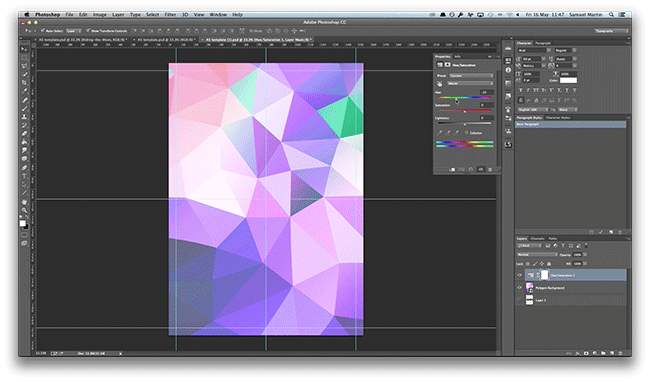Select the Eyedropper tool
The width and height of the screenshot is (650, 382).
tap(24, 91)
